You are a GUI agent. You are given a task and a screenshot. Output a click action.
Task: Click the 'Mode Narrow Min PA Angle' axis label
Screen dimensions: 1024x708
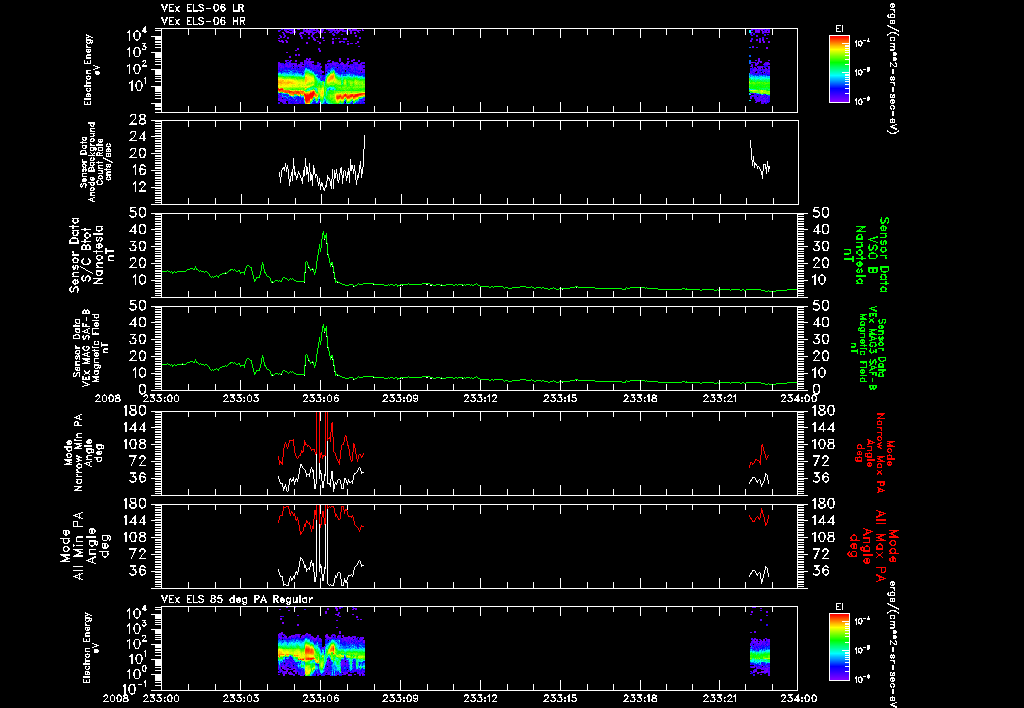83,452
